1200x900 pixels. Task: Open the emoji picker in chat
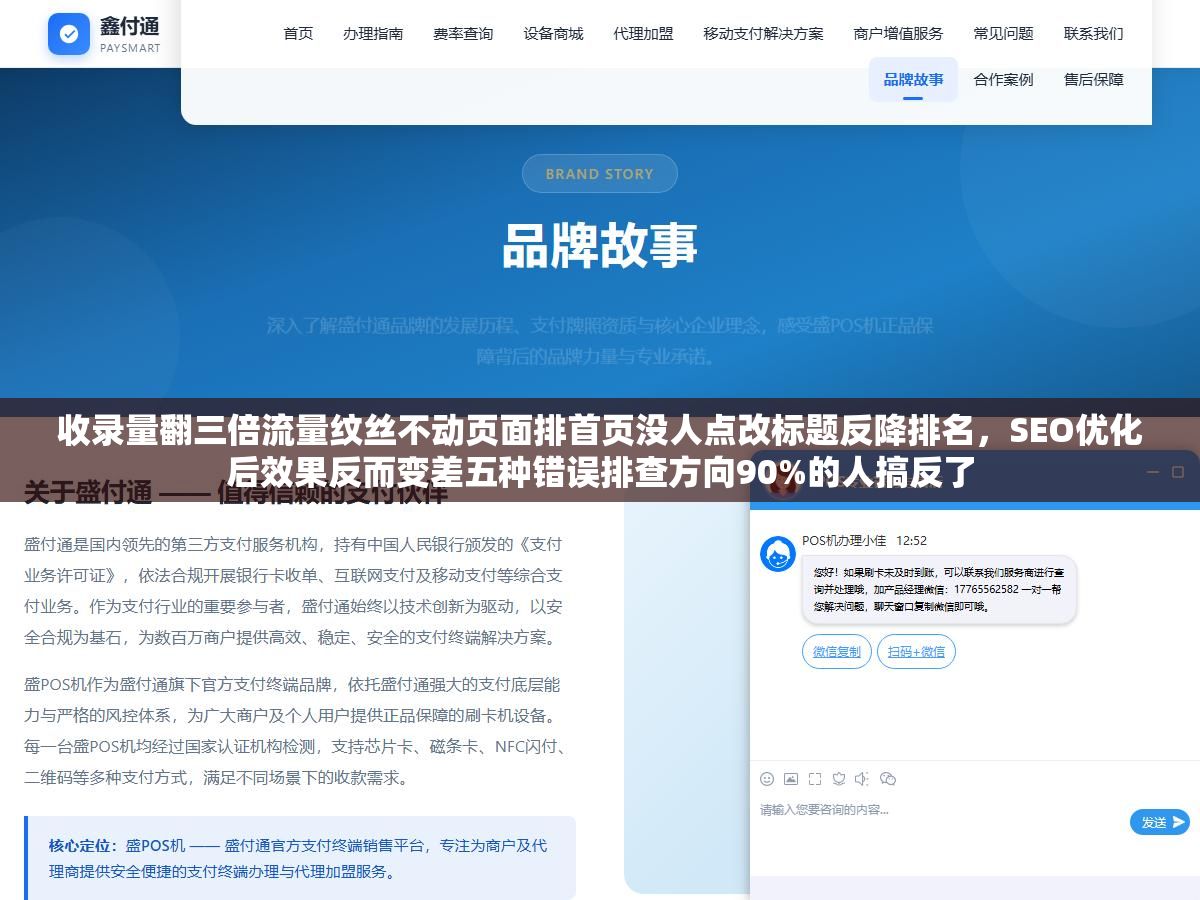click(767, 779)
